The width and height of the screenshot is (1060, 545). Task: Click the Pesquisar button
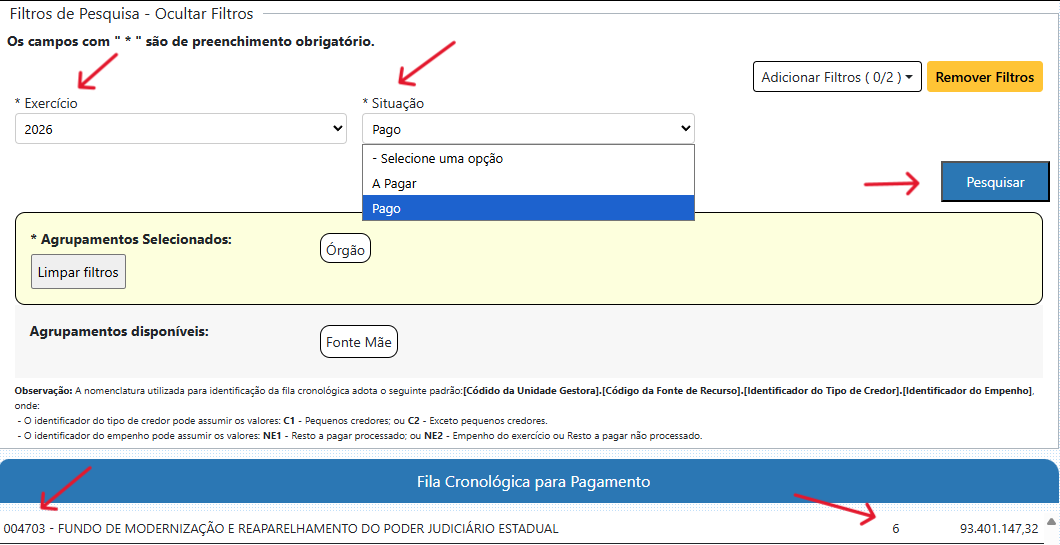995,182
